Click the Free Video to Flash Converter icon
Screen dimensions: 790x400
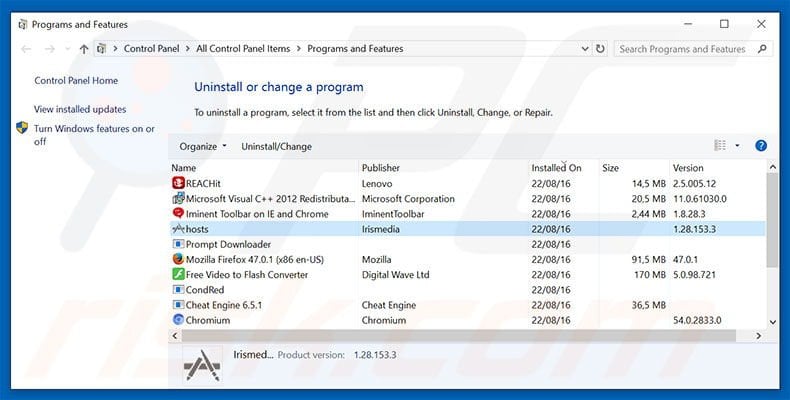pos(178,274)
